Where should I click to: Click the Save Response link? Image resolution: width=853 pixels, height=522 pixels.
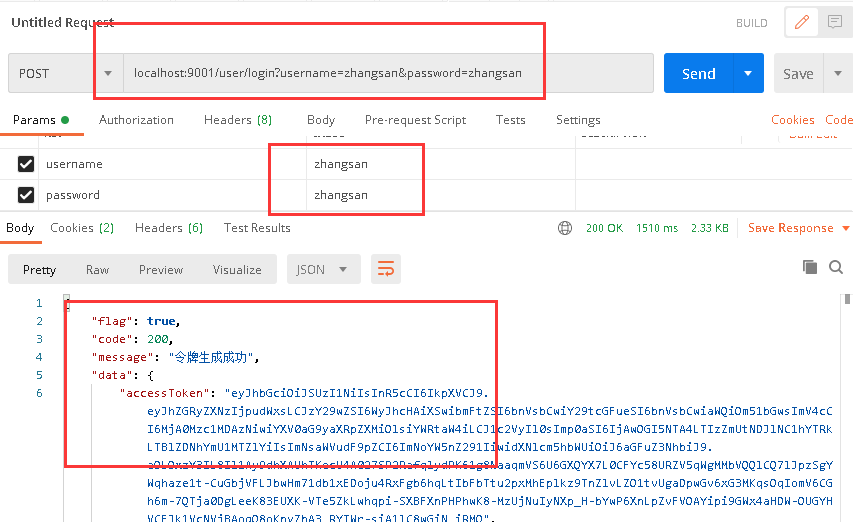pos(790,228)
